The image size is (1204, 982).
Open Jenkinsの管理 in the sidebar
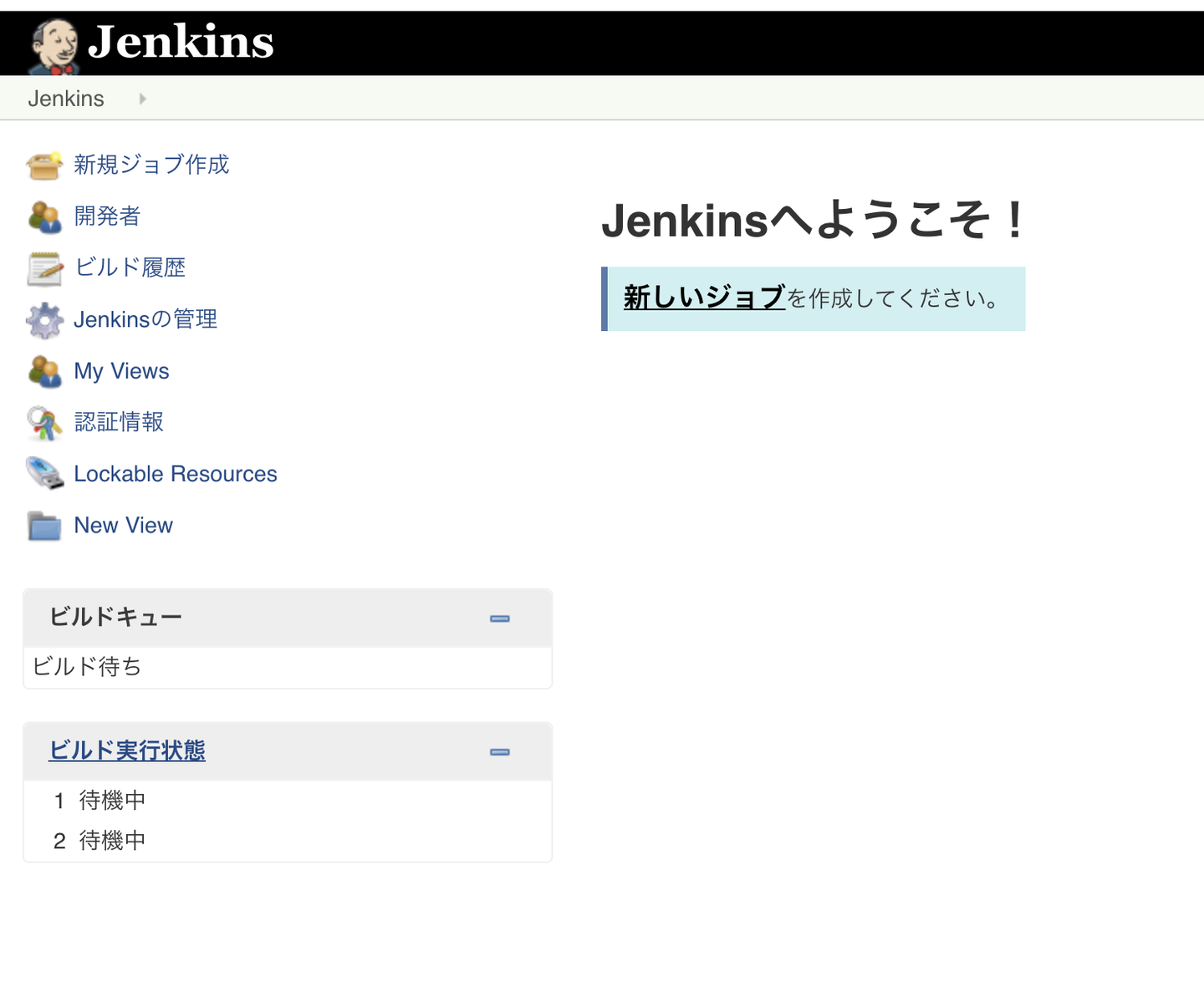click(x=145, y=319)
